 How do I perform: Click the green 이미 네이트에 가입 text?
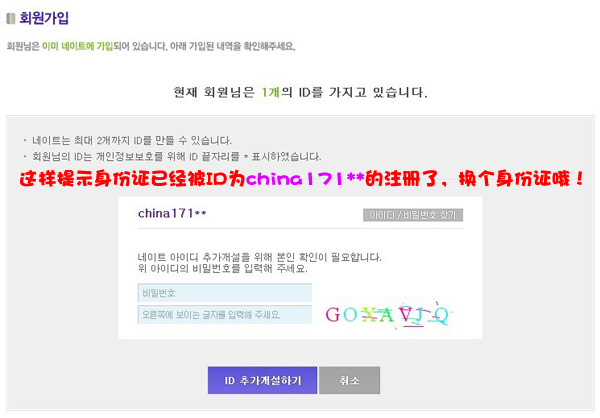[77, 46]
